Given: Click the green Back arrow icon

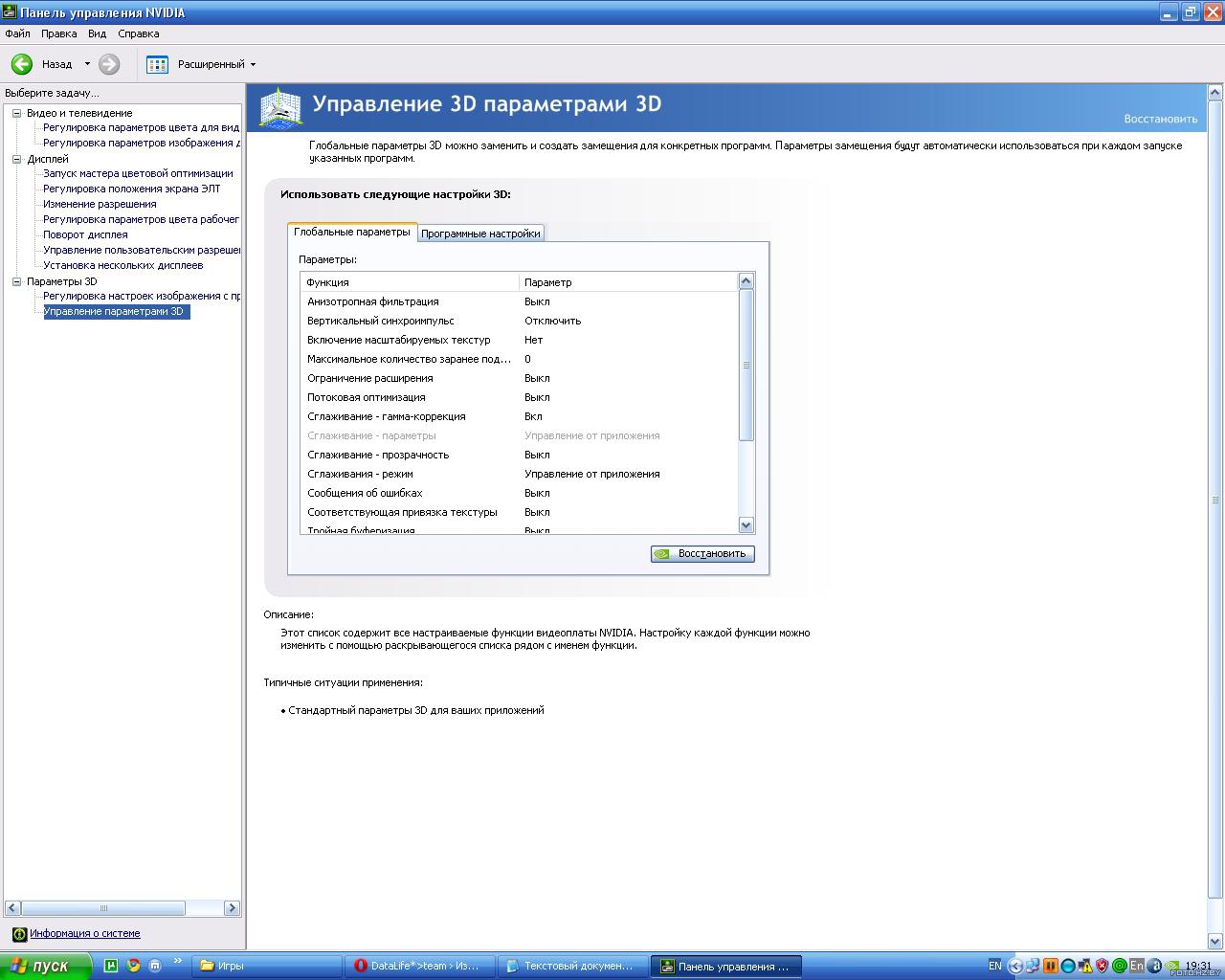Looking at the screenshot, I should (x=21, y=64).
